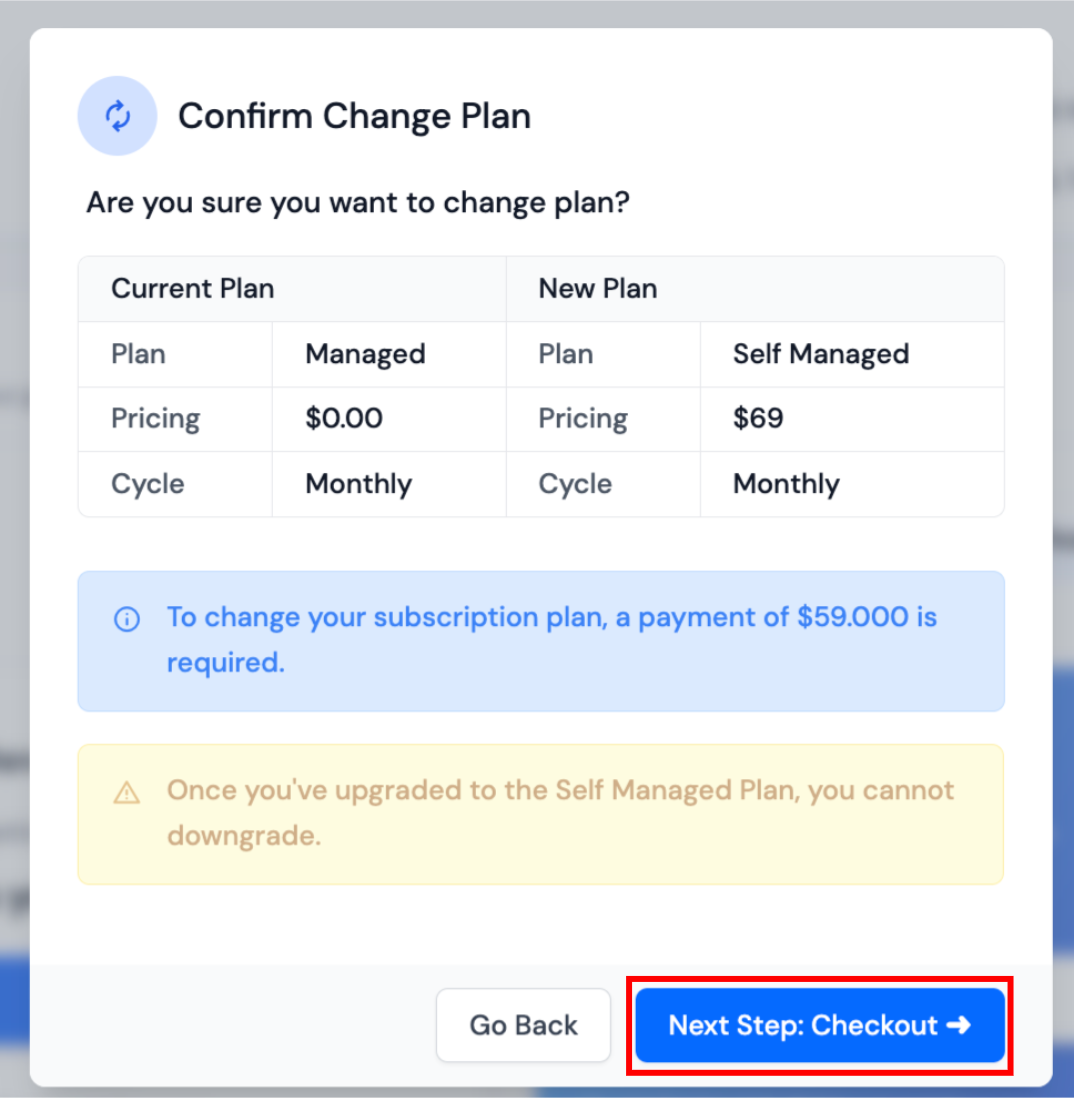Click the arrow icon inside the Checkout button
This screenshot has height=1098, width=1074.
[959, 1025]
